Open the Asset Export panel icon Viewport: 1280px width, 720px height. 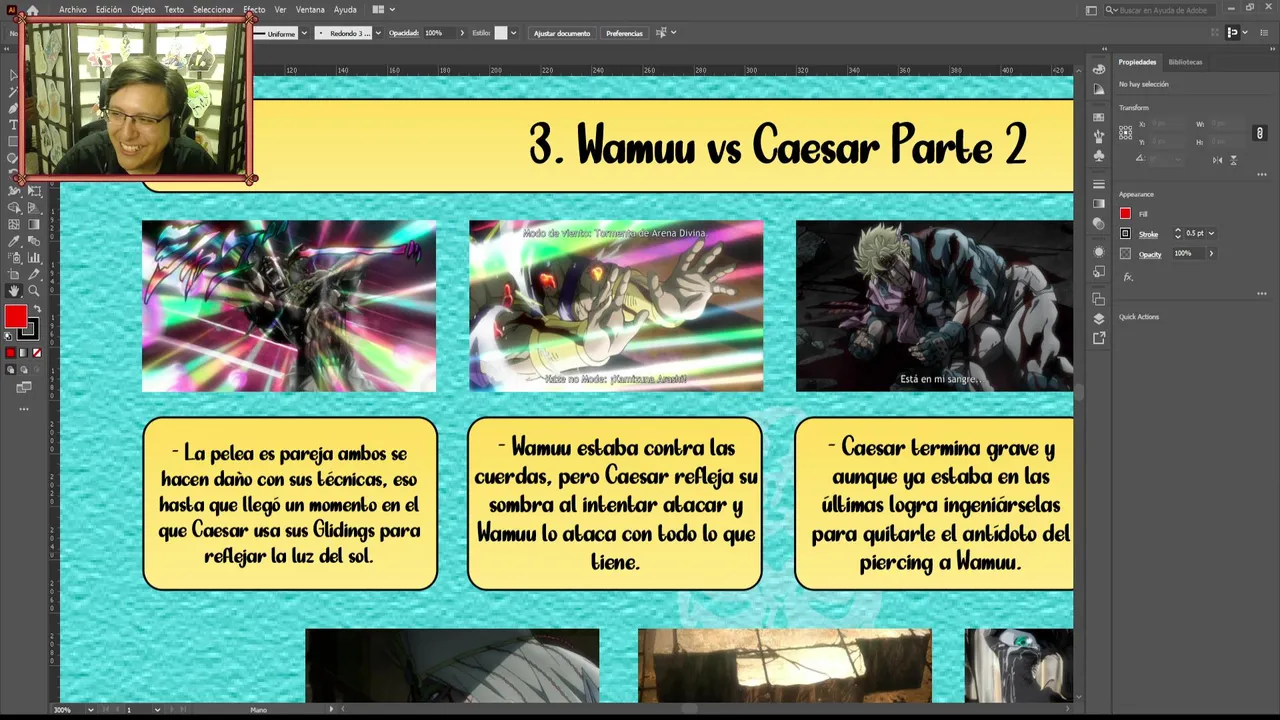tap(1099, 338)
